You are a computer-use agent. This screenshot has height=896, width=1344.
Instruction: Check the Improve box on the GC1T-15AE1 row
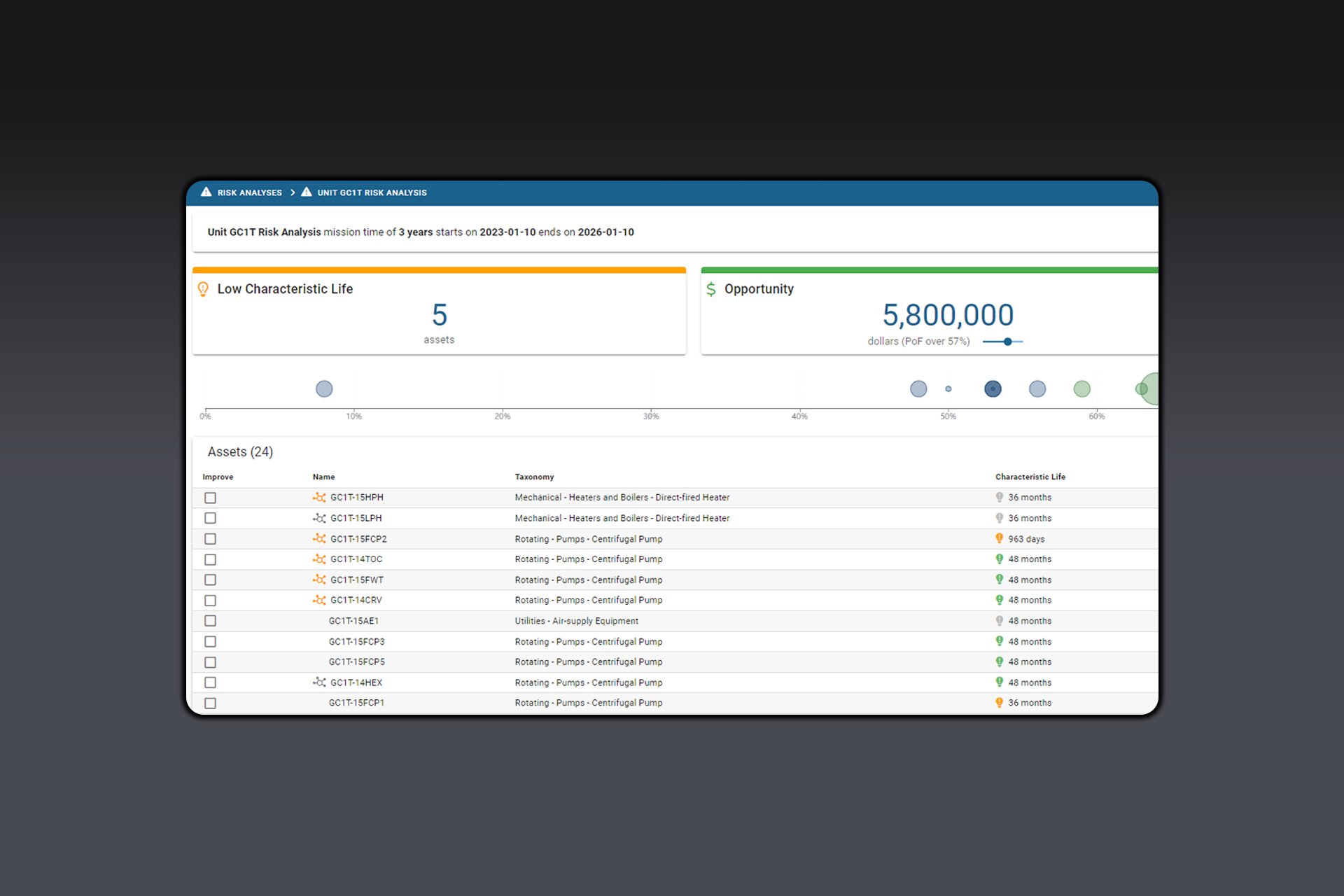210,621
